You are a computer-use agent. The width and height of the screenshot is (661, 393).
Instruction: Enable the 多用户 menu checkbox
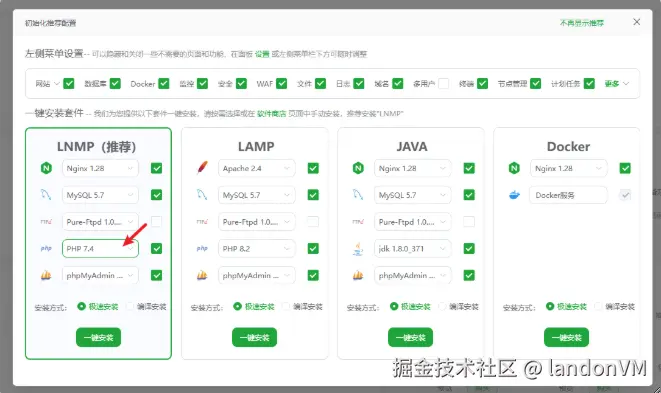[443, 83]
